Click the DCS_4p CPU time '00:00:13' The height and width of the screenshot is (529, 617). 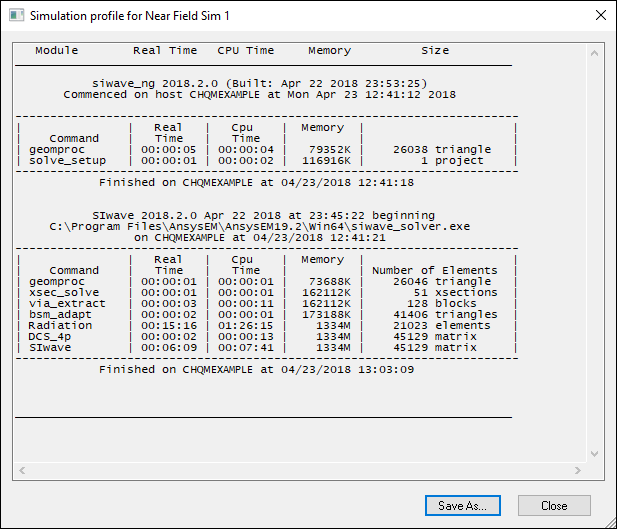click(x=246, y=337)
